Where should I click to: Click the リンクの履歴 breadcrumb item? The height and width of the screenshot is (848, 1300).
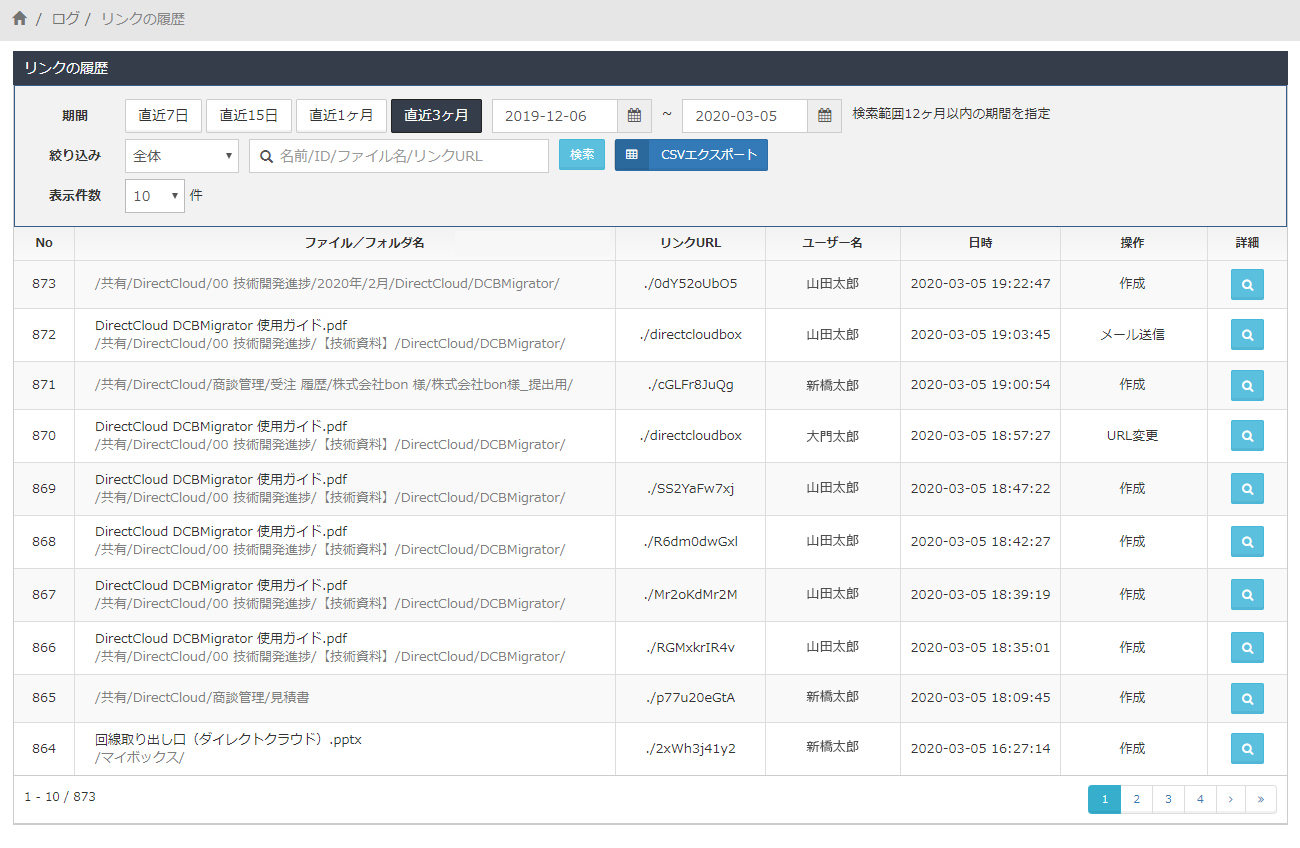pyautogui.click(x=142, y=19)
